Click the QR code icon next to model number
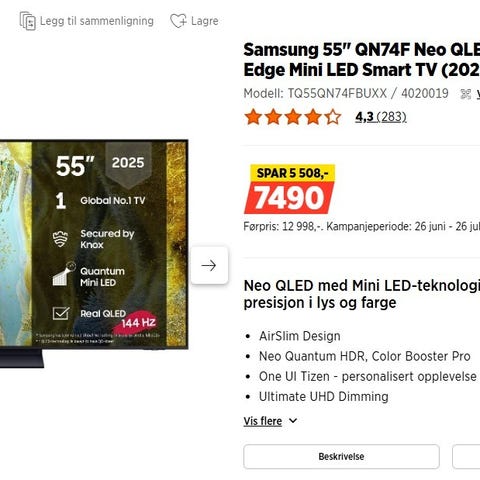Image resolution: width=480 pixels, height=480 pixels. [465, 94]
